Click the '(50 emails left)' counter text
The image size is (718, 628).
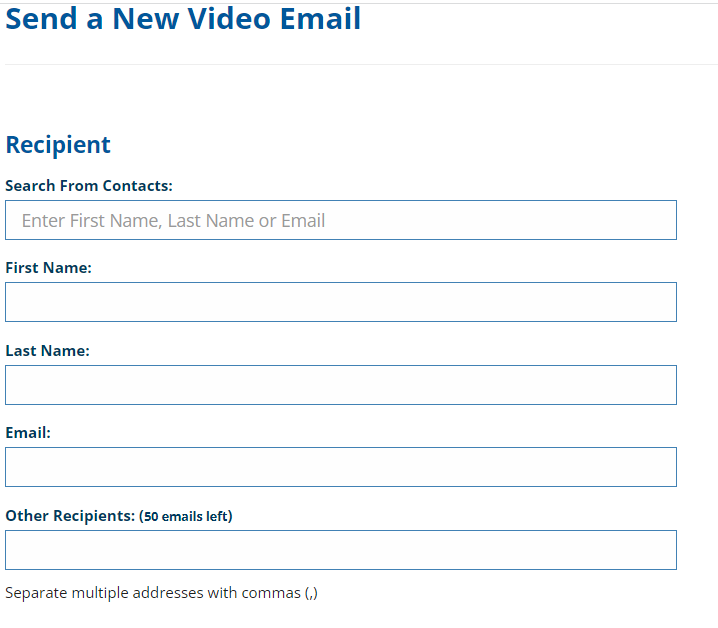[185, 516]
